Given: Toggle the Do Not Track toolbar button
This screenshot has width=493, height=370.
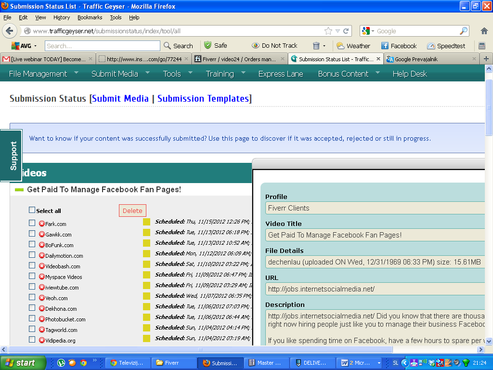Looking at the screenshot, I should pyautogui.click(x=274, y=45).
